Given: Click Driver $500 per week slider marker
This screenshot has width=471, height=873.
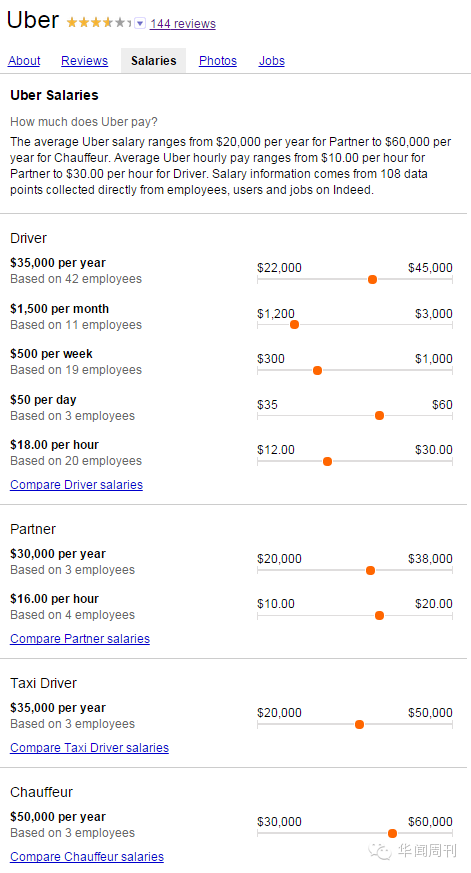Looking at the screenshot, I should (x=317, y=370).
